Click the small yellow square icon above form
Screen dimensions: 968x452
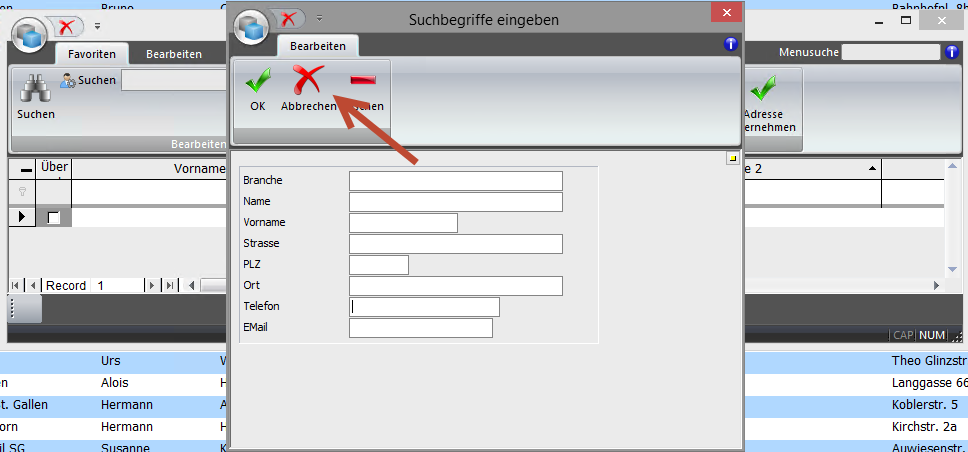tap(732, 158)
